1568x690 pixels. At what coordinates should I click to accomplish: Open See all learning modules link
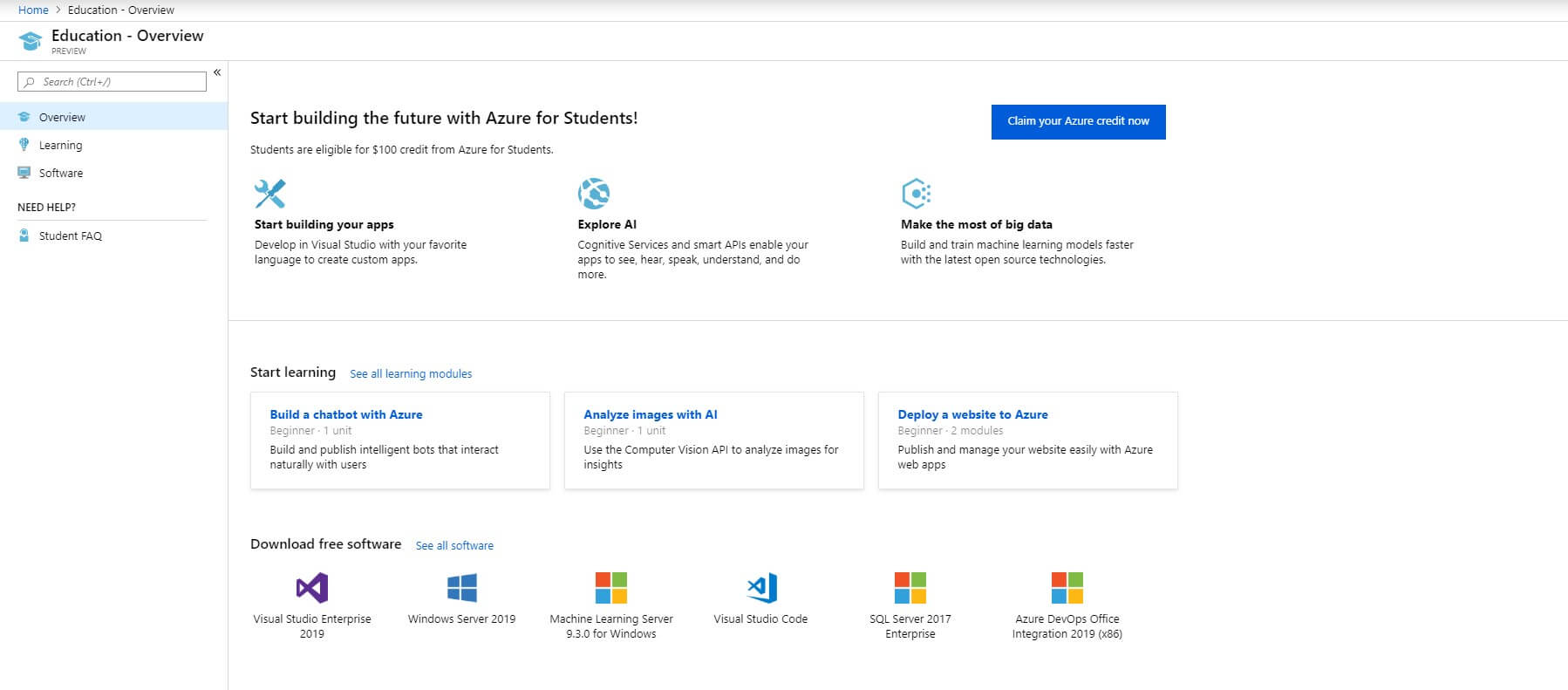(411, 373)
